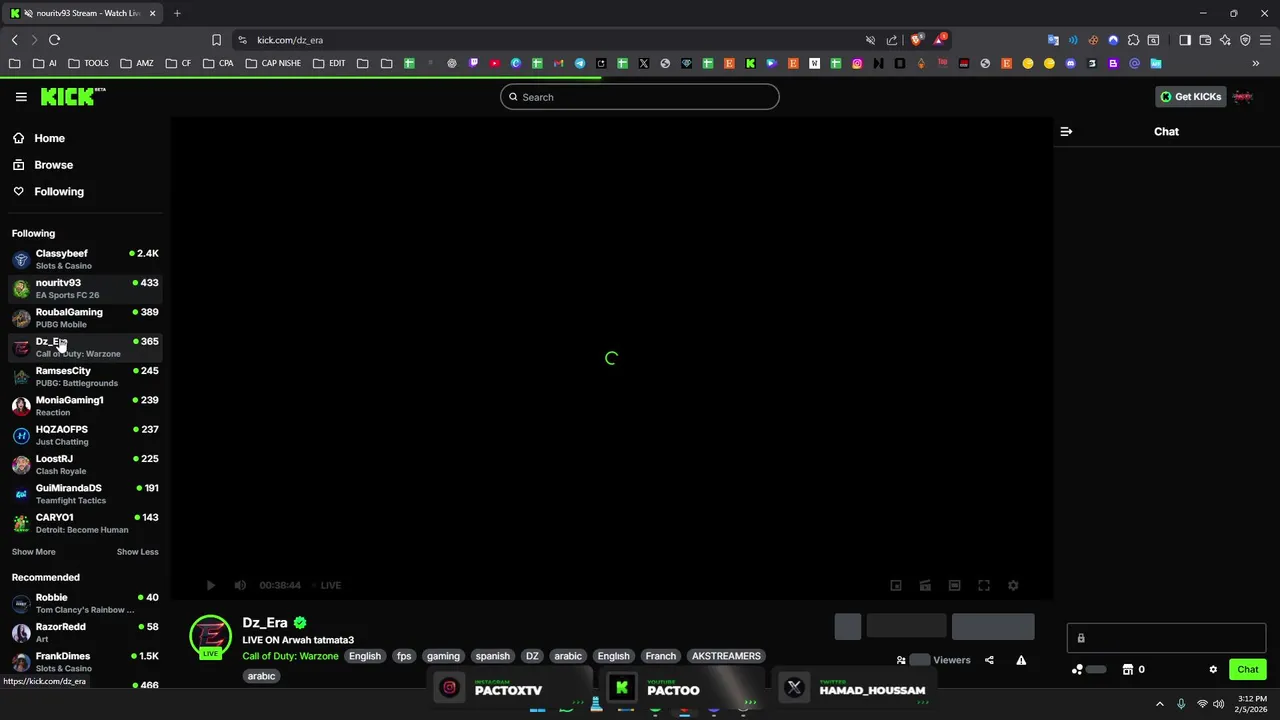Collapse the chat panel arrow icon
This screenshot has width=1280, height=720.
[x=1066, y=131]
